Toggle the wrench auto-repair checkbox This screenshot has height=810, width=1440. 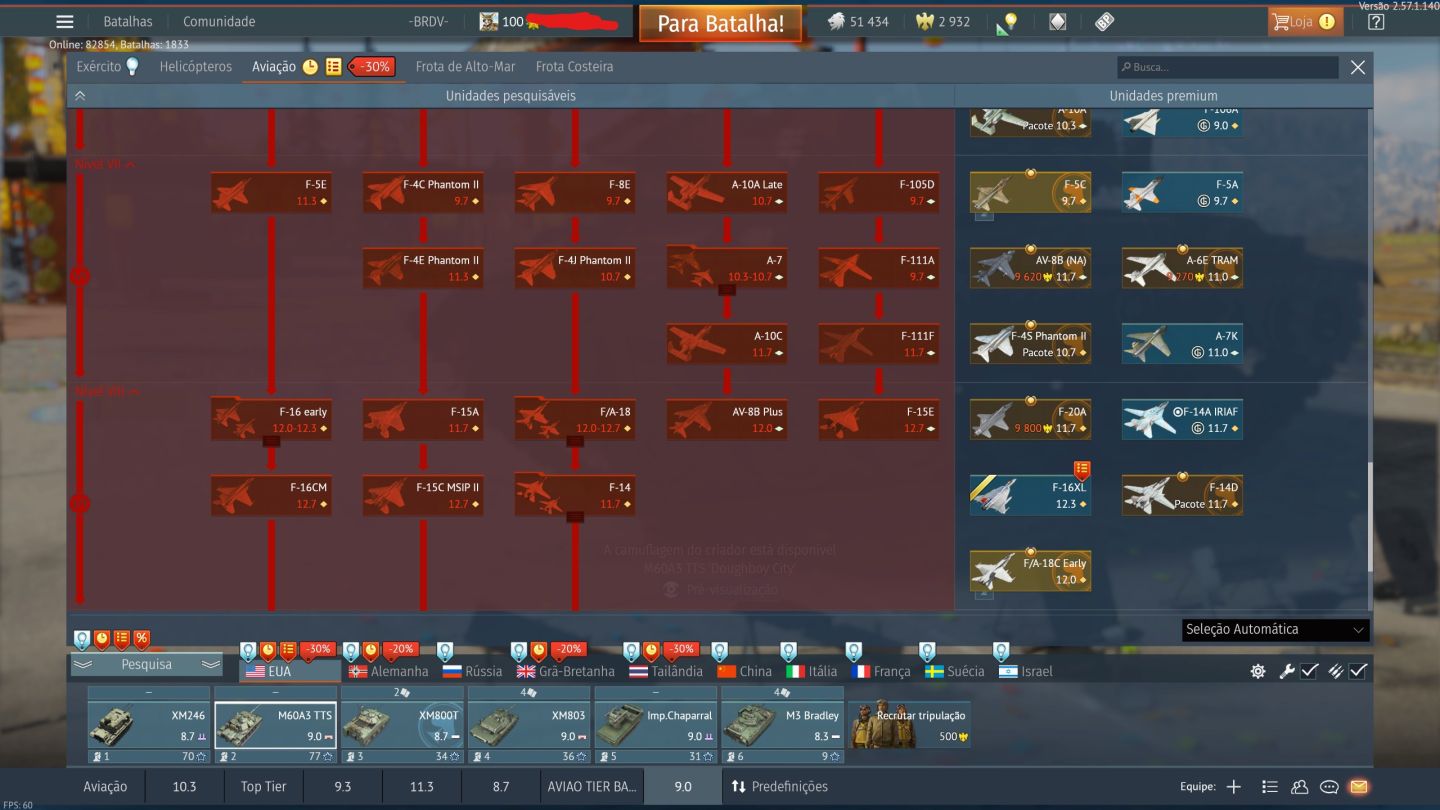(1309, 672)
